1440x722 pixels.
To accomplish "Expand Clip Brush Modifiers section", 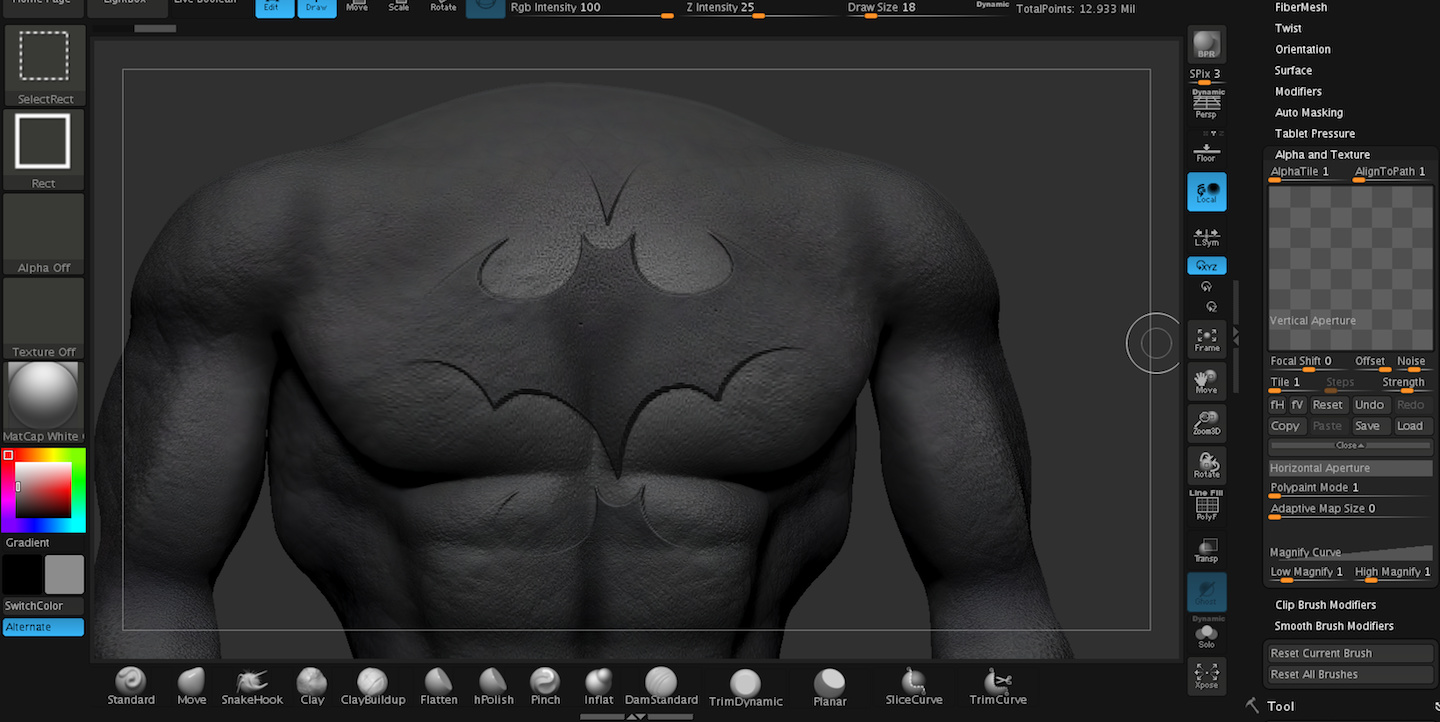I will [1325, 605].
